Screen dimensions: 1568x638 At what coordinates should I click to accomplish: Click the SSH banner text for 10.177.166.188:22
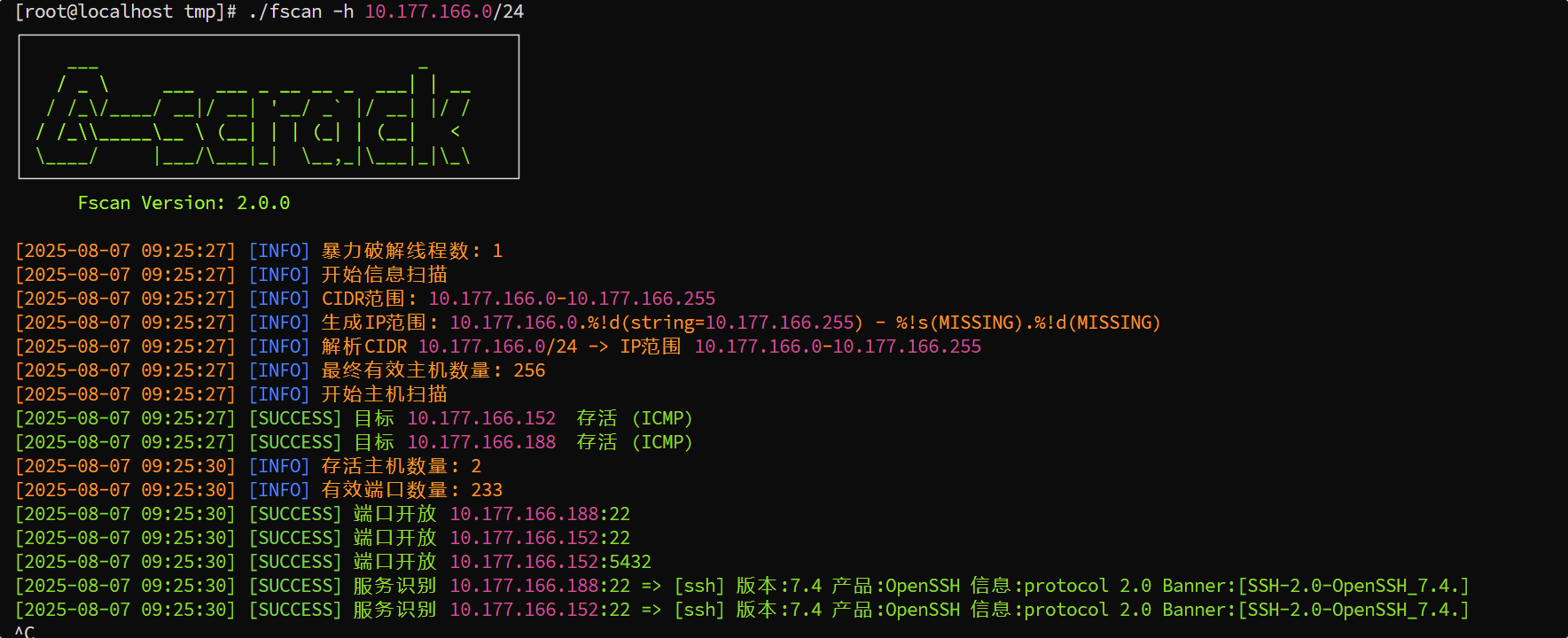(1315, 586)
